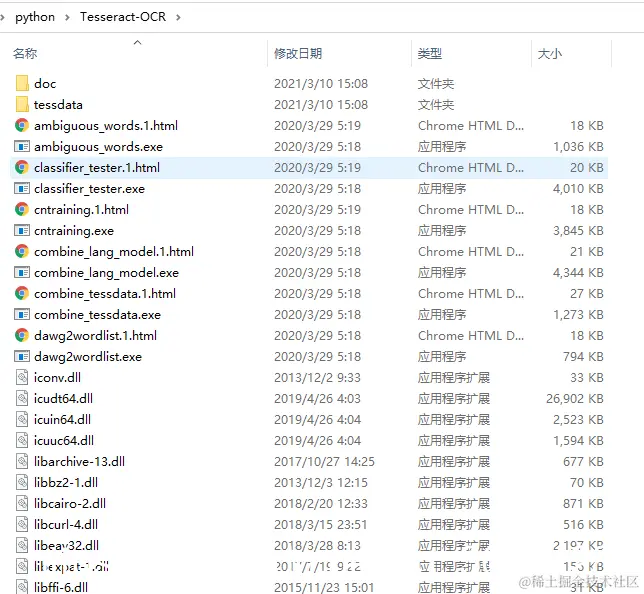
Task: Select file name iconv.dll
Action: coord(57,378)
